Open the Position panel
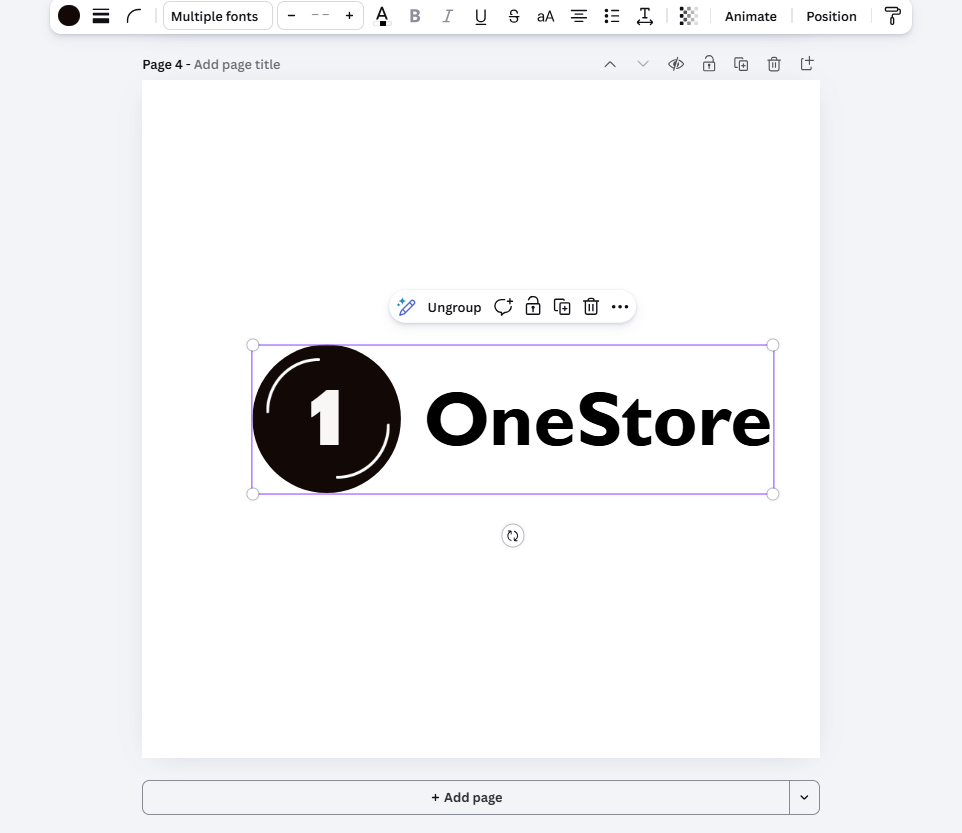 click(x=831, y=16)
